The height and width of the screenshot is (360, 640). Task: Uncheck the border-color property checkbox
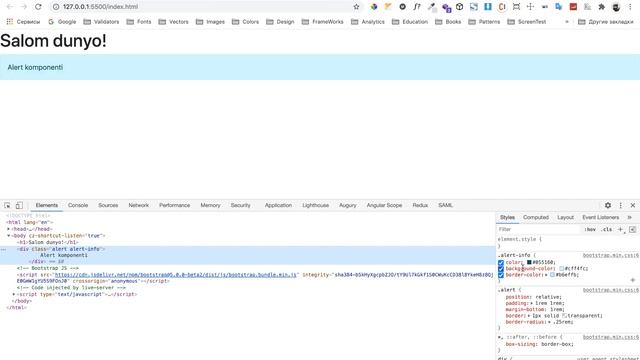(501, 275)
